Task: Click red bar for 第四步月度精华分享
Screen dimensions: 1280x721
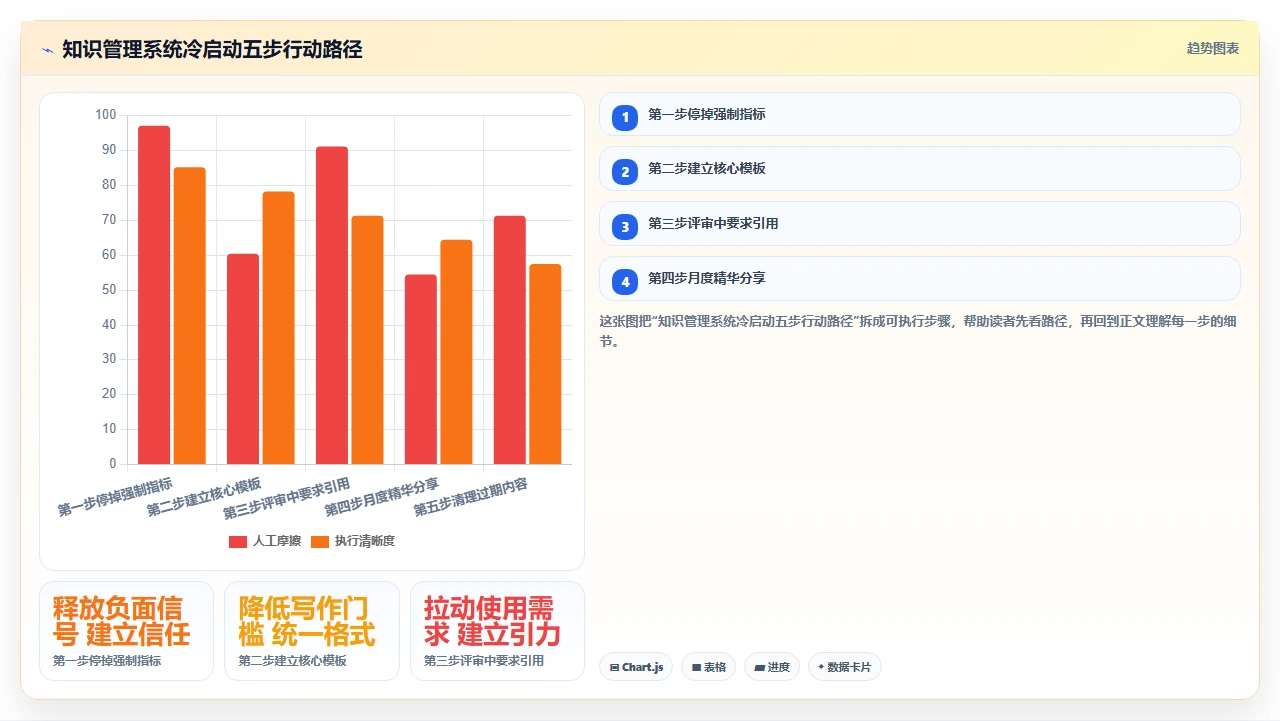Action: 421,369
